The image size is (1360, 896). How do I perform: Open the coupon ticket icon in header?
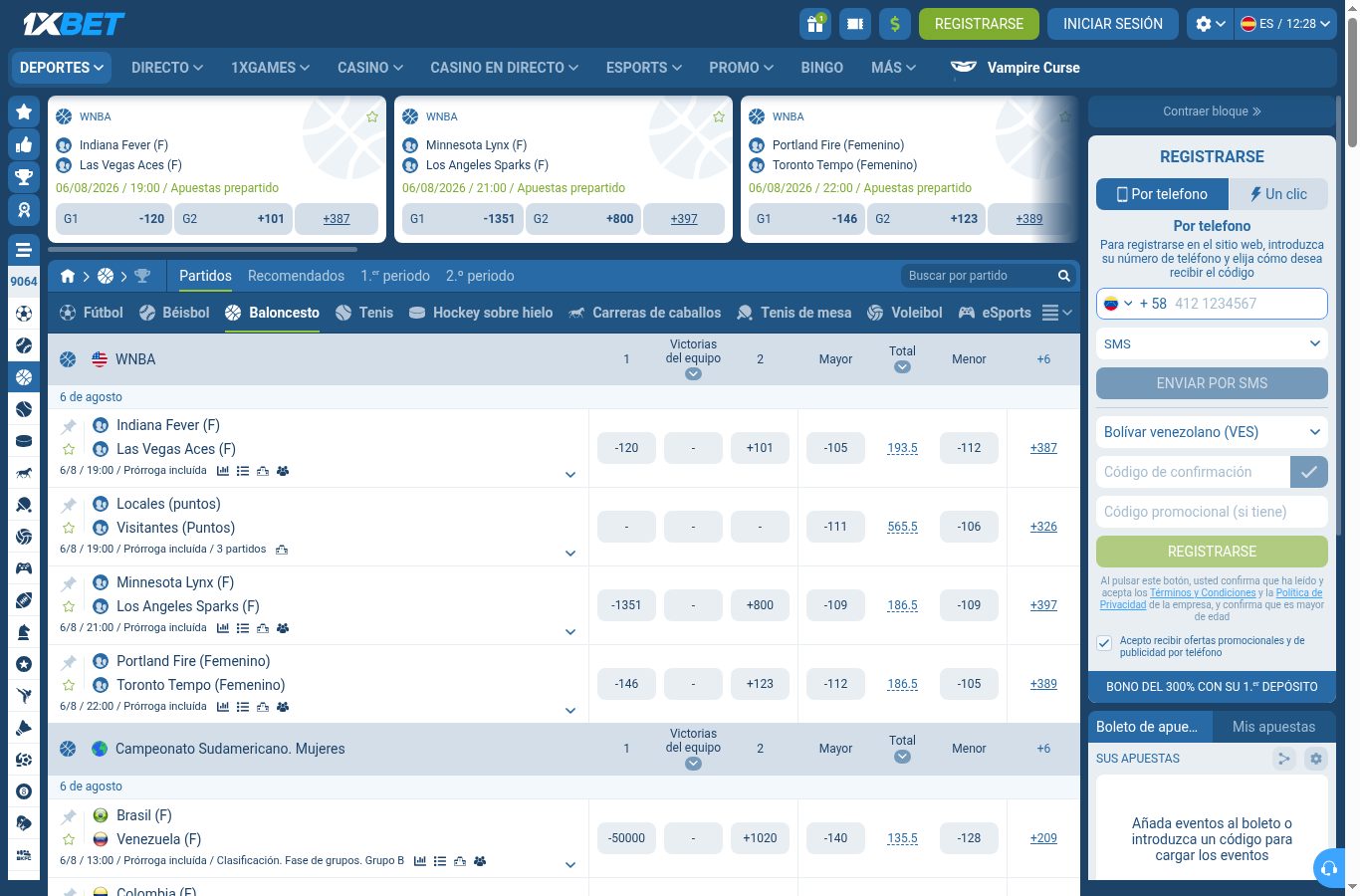[855, 24]
